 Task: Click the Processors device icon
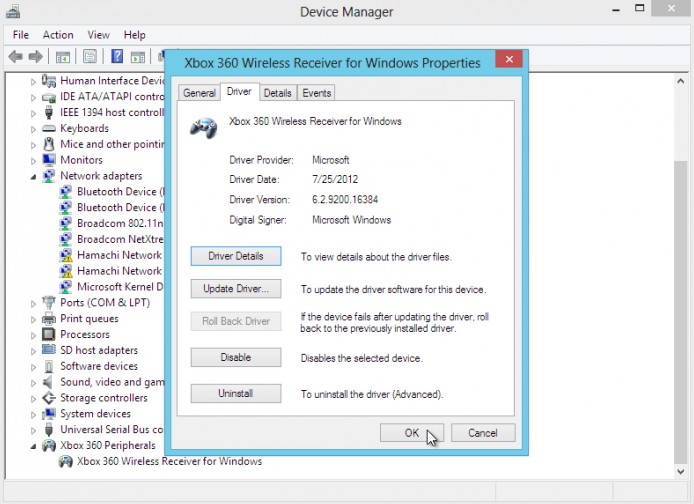(49, 334)
